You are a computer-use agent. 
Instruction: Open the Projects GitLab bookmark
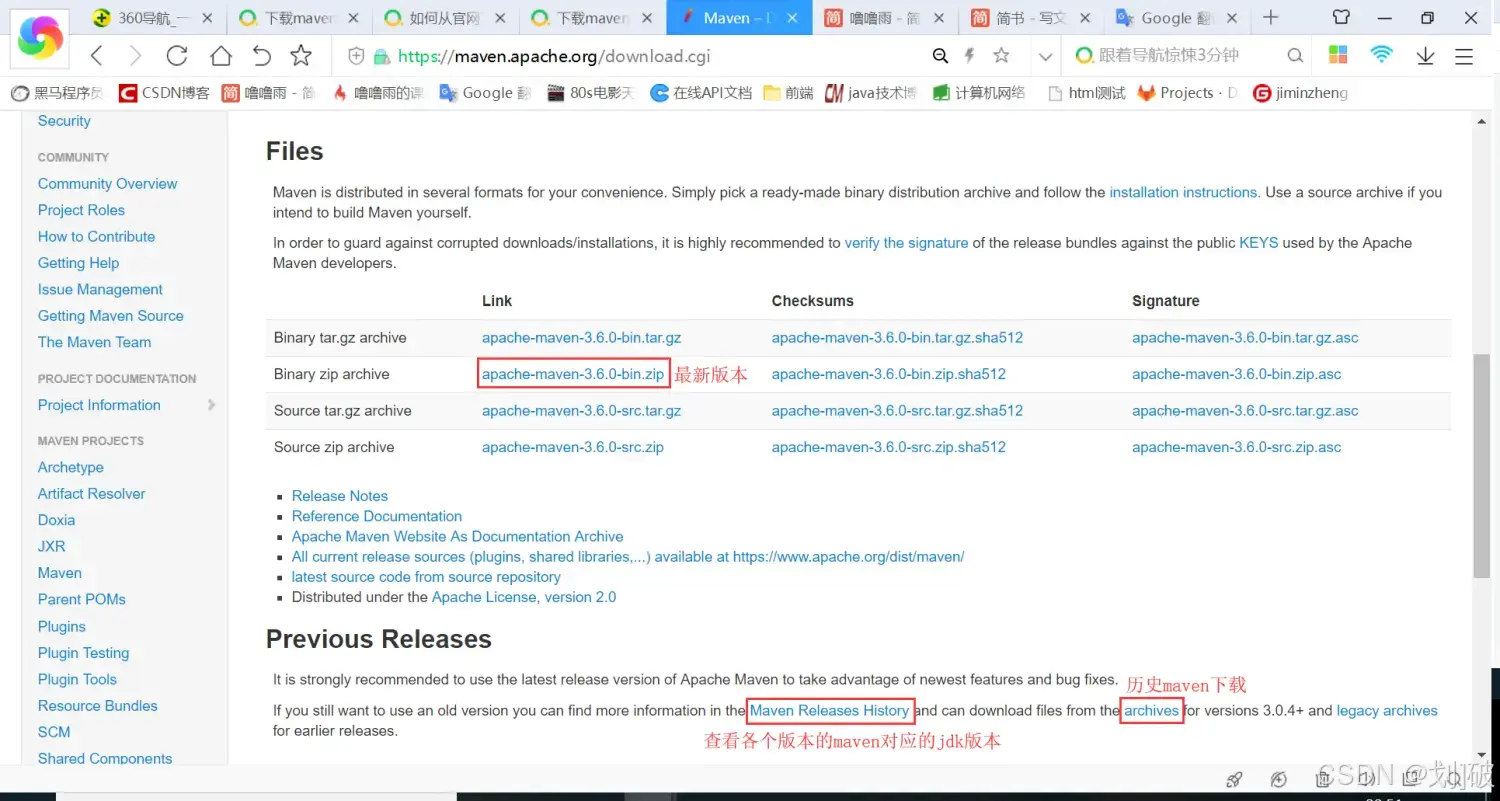(x=1189, y=93)
